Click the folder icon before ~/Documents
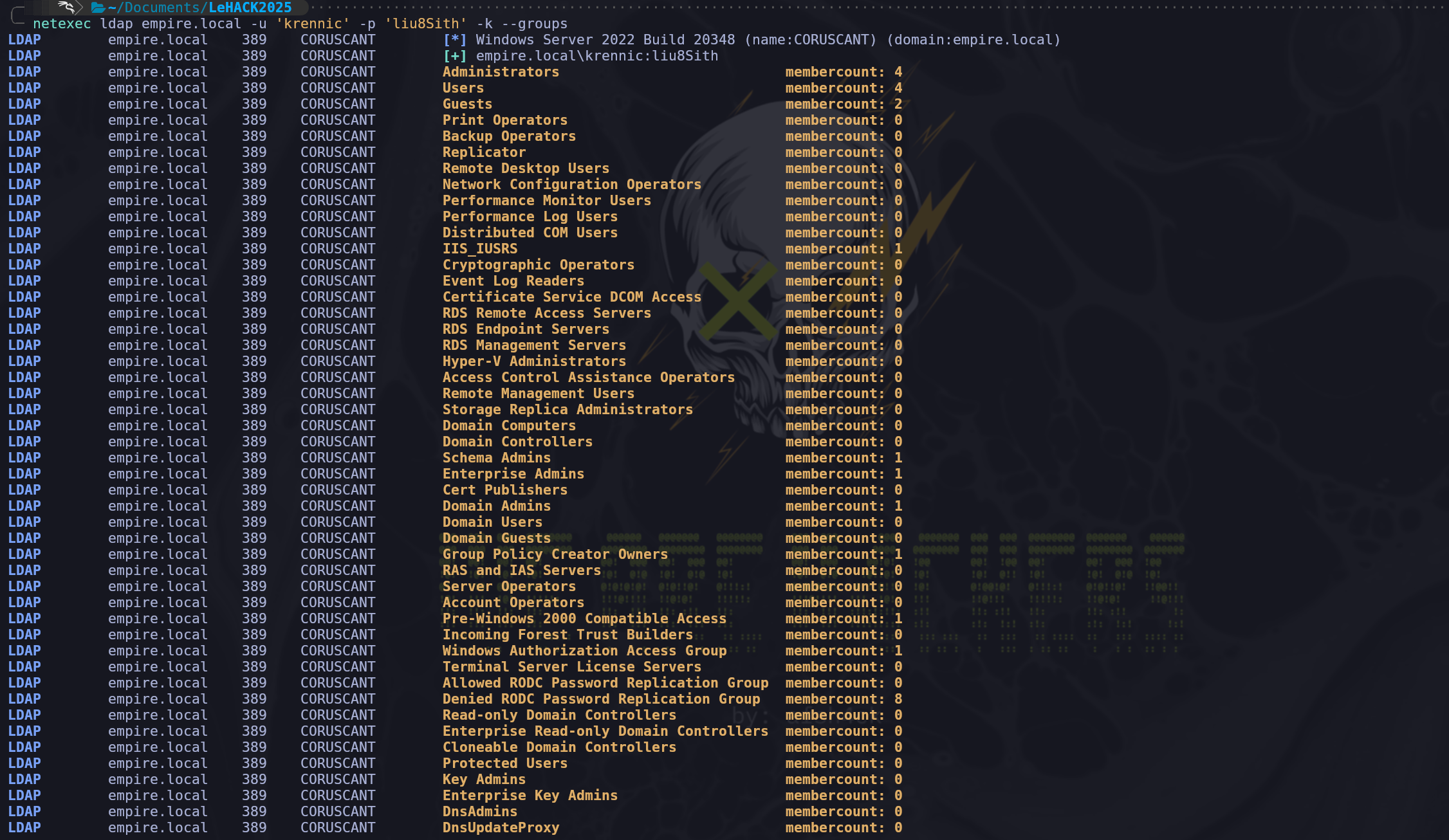Viewport: 1449px width, 840px height. pos(98,8)
